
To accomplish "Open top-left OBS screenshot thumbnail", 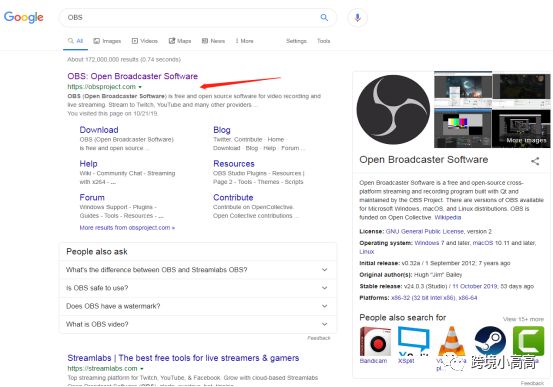I will pyautogui.click(x=463, y=90).
